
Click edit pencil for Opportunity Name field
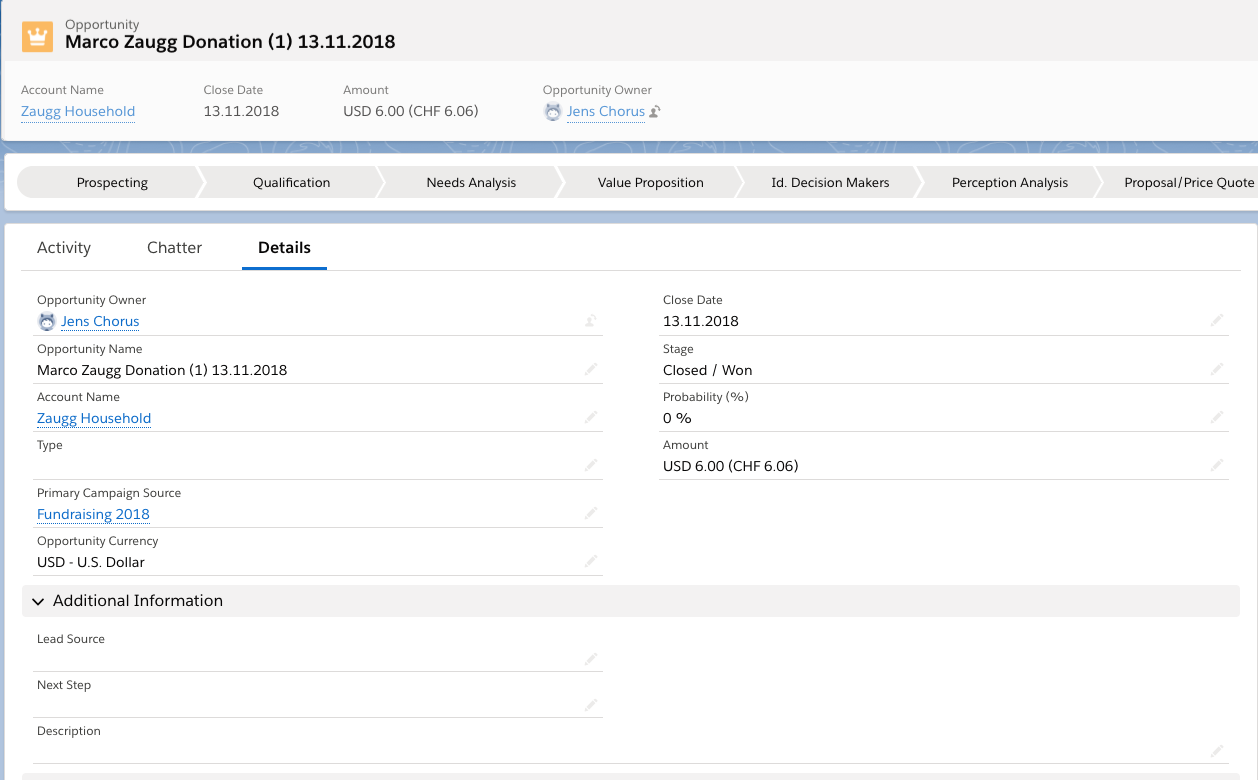coord(591,370)
